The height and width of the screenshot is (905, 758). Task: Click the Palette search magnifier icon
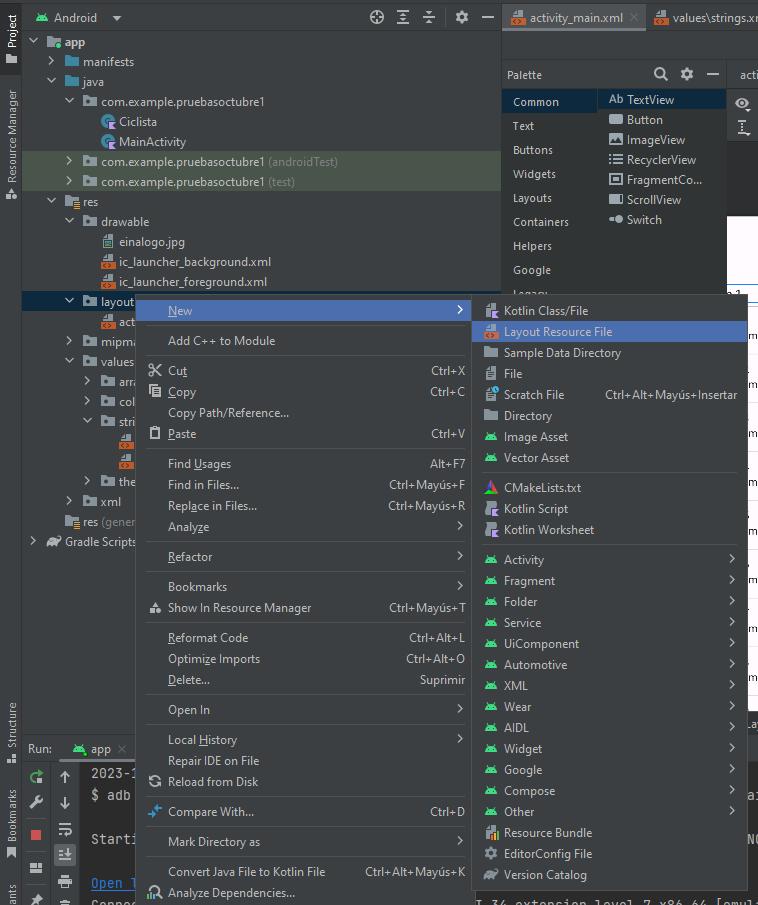pyautogui.click(x=661, y=74)
